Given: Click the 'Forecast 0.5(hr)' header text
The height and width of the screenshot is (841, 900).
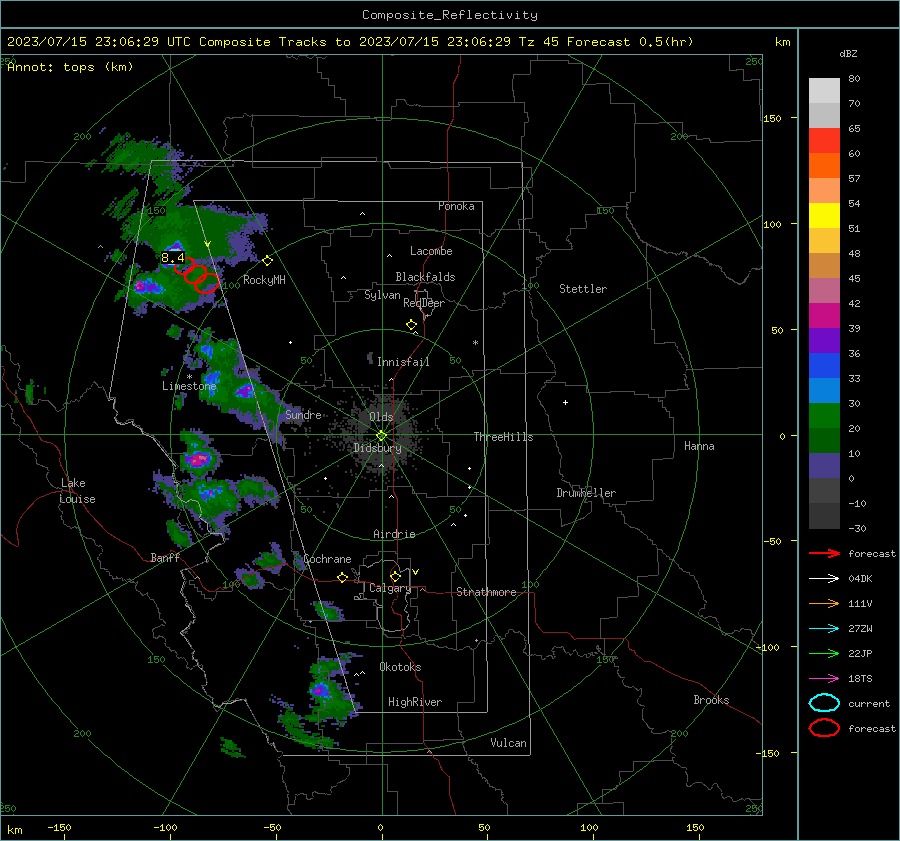Looking at the screenshot, I should (x=630, y=42).
